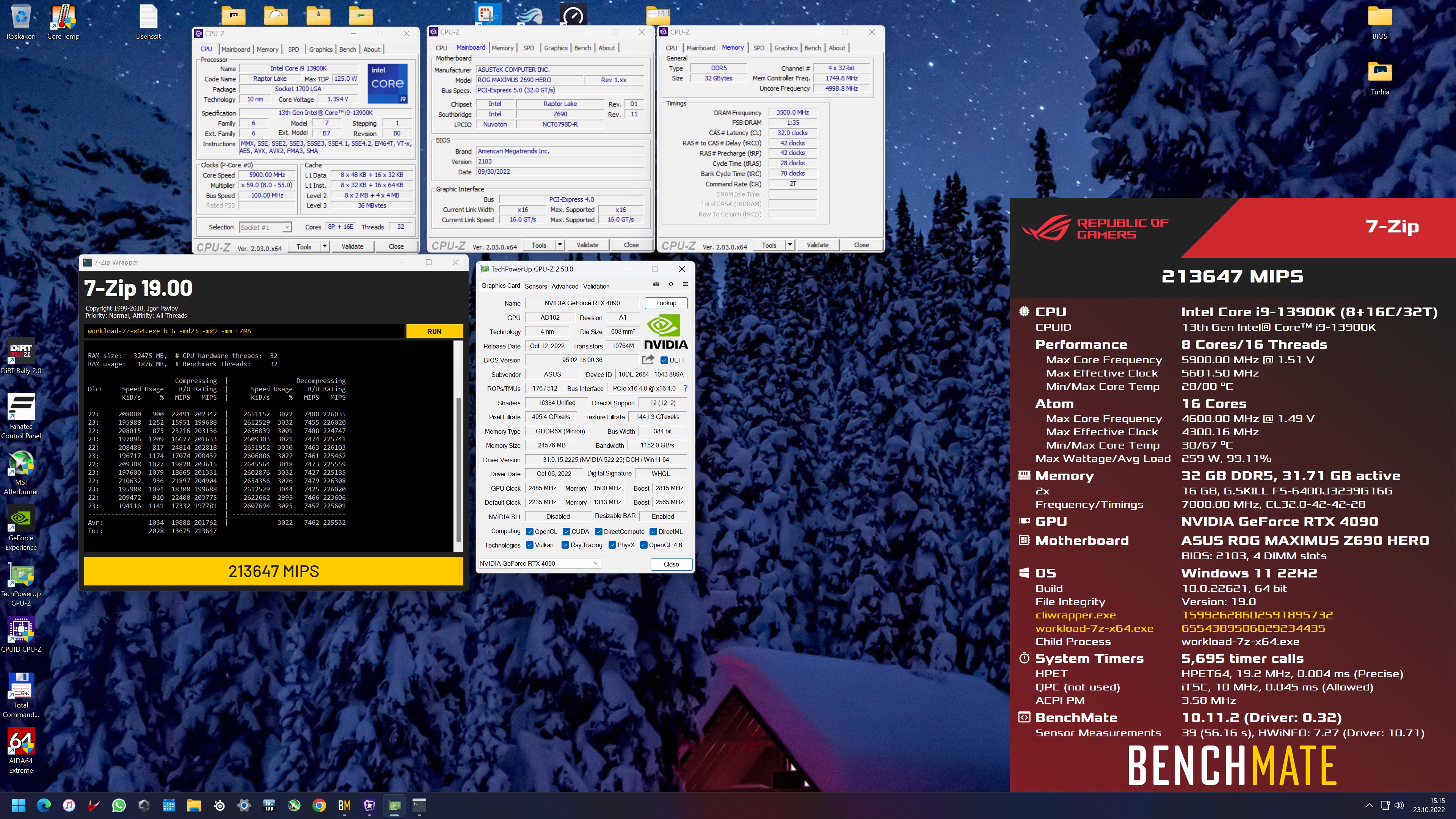
Task: Click the network icon in system tray
Action: tap(1385, 805)
